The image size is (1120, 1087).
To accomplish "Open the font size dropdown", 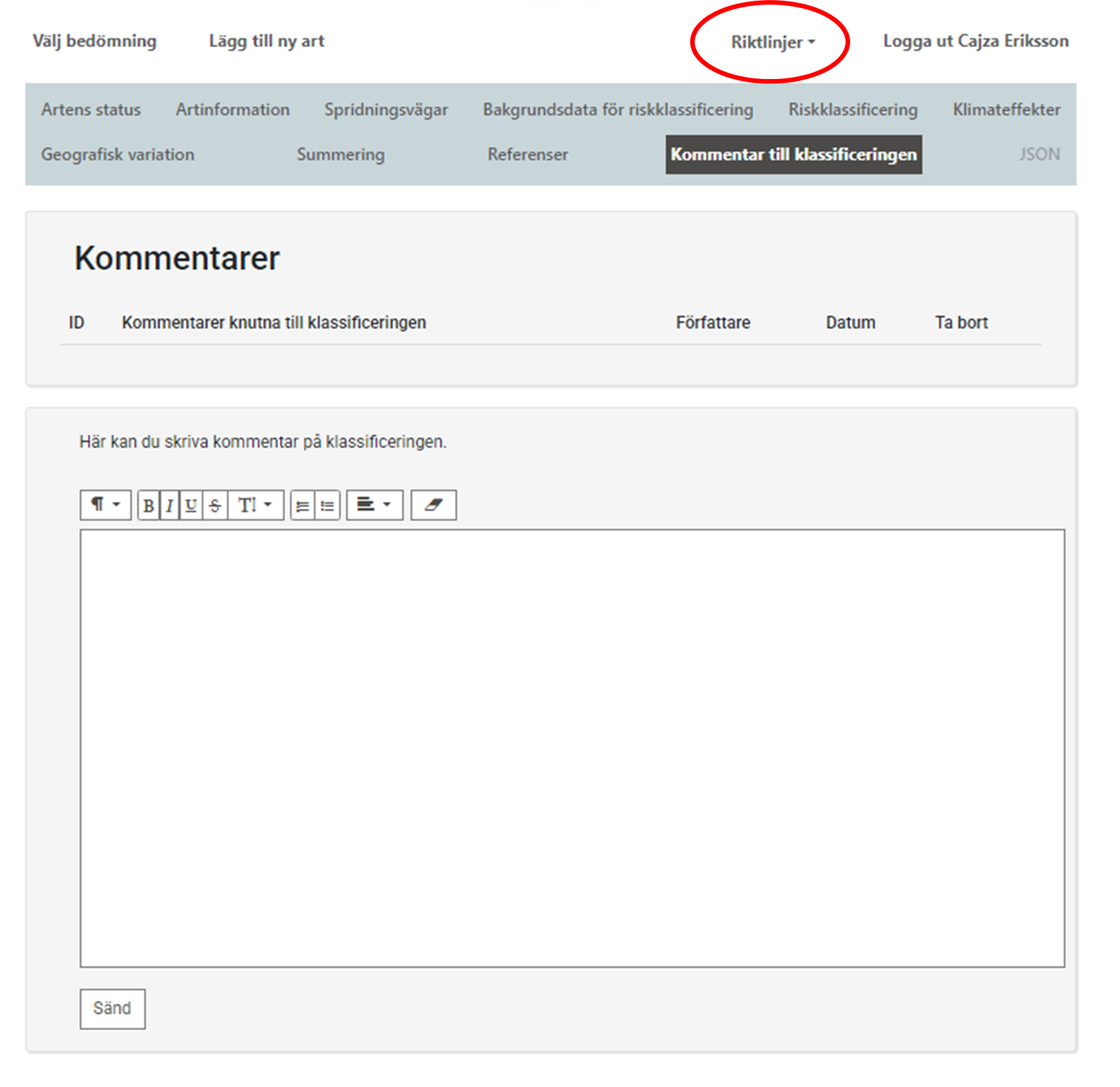I will 255,505.
